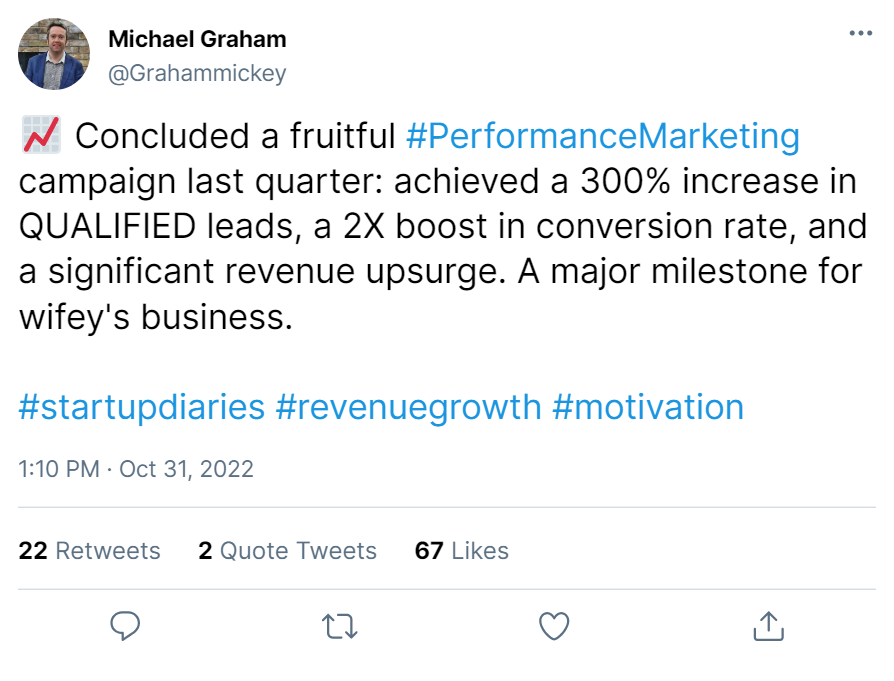
Task: Click the @Grahammickey handle
Action: tap(197, 73)
